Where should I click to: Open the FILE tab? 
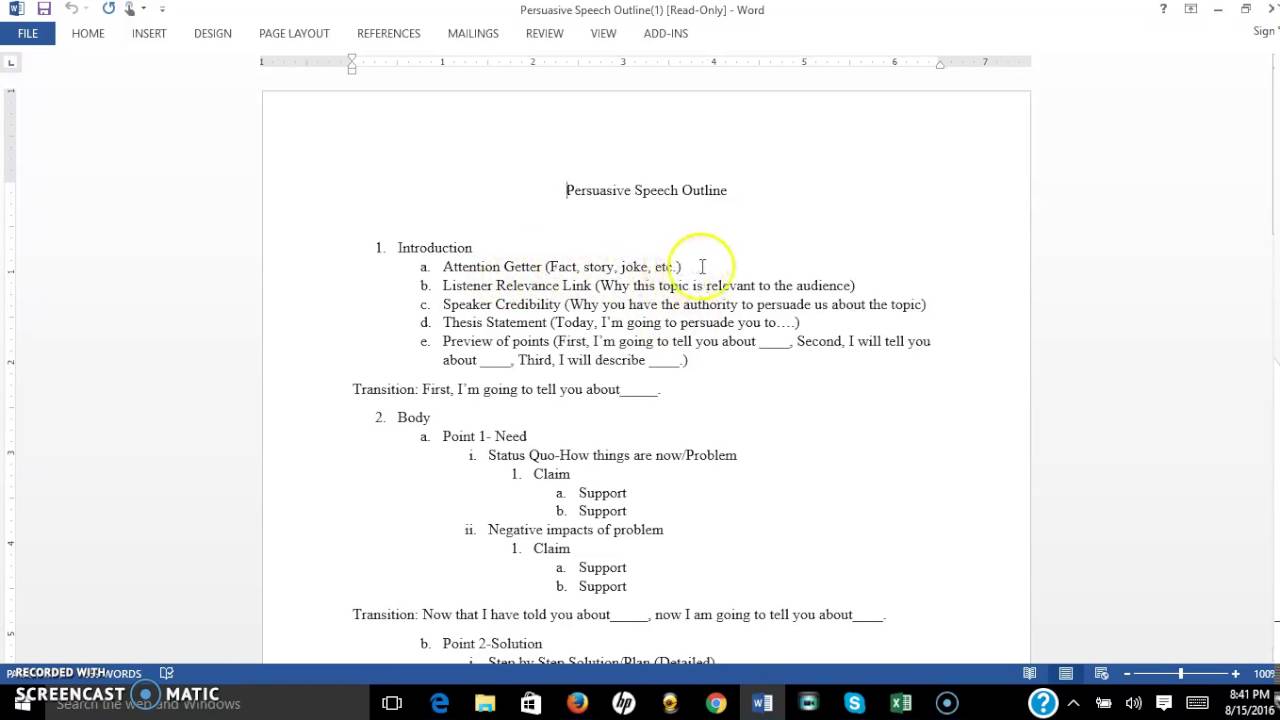click(28, 33)
